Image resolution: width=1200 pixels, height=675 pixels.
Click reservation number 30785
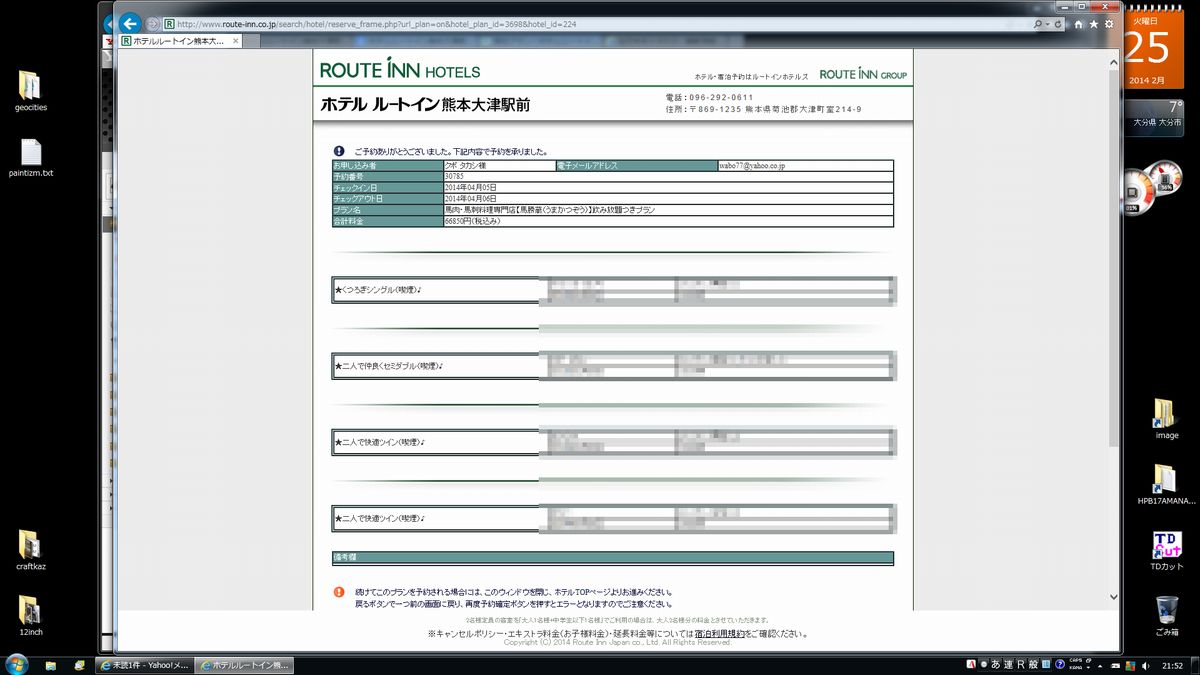click(455, 176)
